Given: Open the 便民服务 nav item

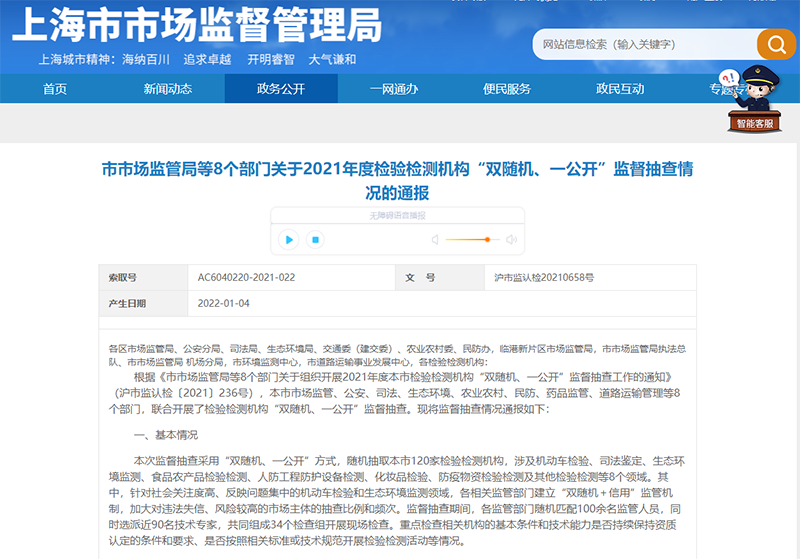Looking at the screenshot, I should (507, 89).
